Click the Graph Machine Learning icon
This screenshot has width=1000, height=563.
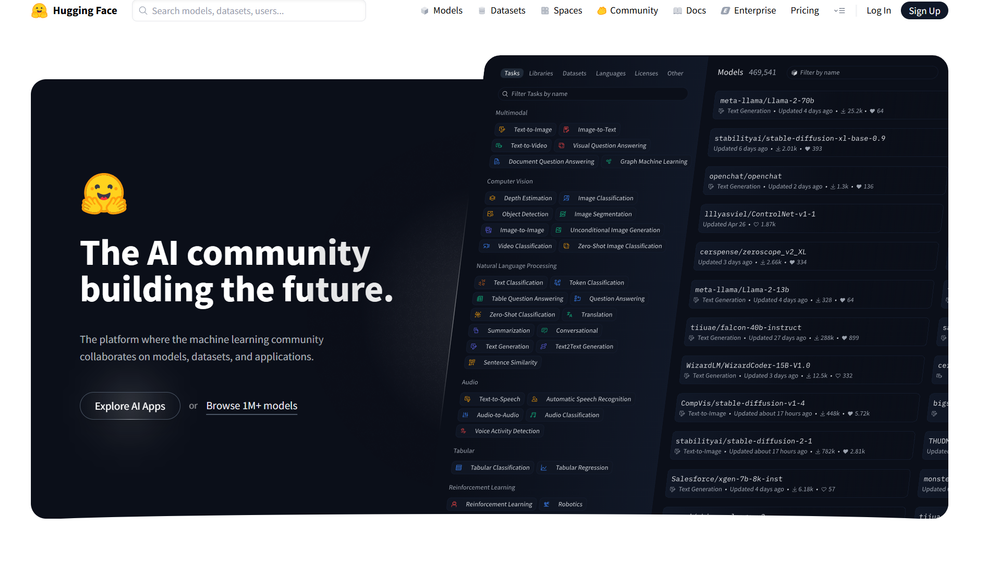608,161
